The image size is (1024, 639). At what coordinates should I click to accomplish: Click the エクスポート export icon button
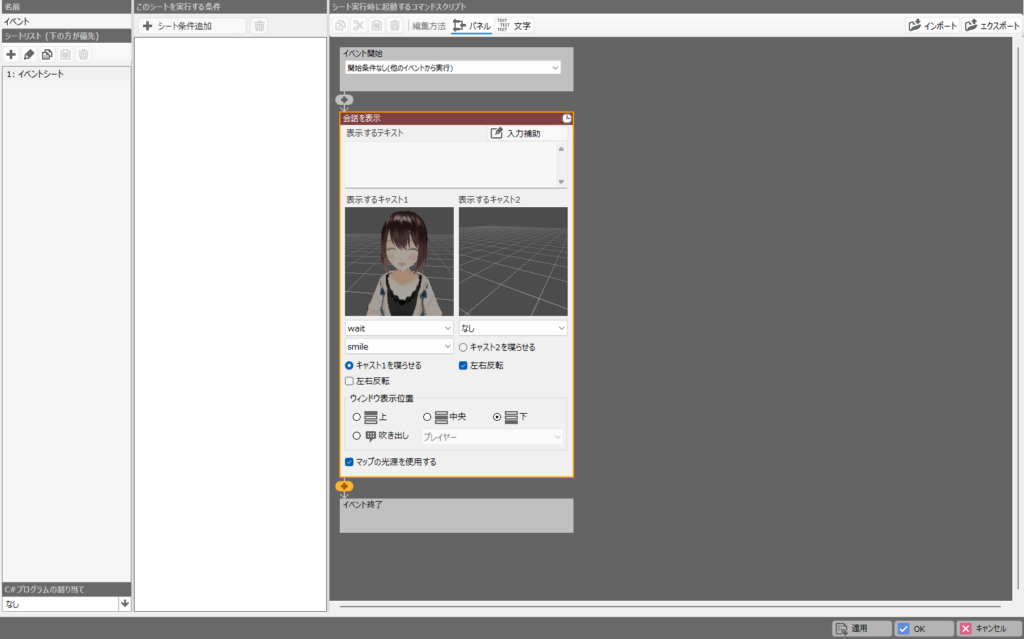[991, 26]
